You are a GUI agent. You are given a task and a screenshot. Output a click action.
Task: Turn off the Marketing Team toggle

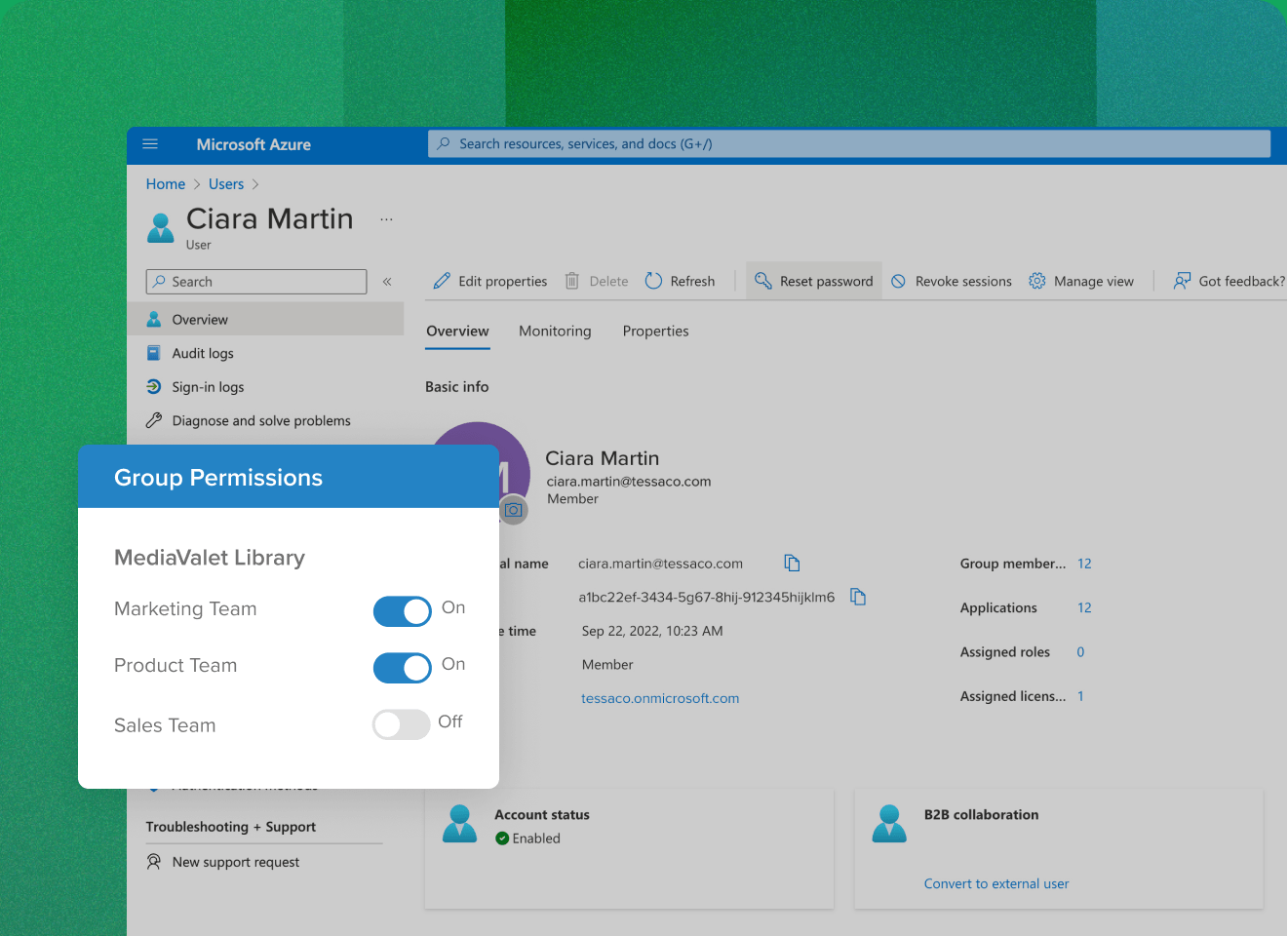(402, 611)
